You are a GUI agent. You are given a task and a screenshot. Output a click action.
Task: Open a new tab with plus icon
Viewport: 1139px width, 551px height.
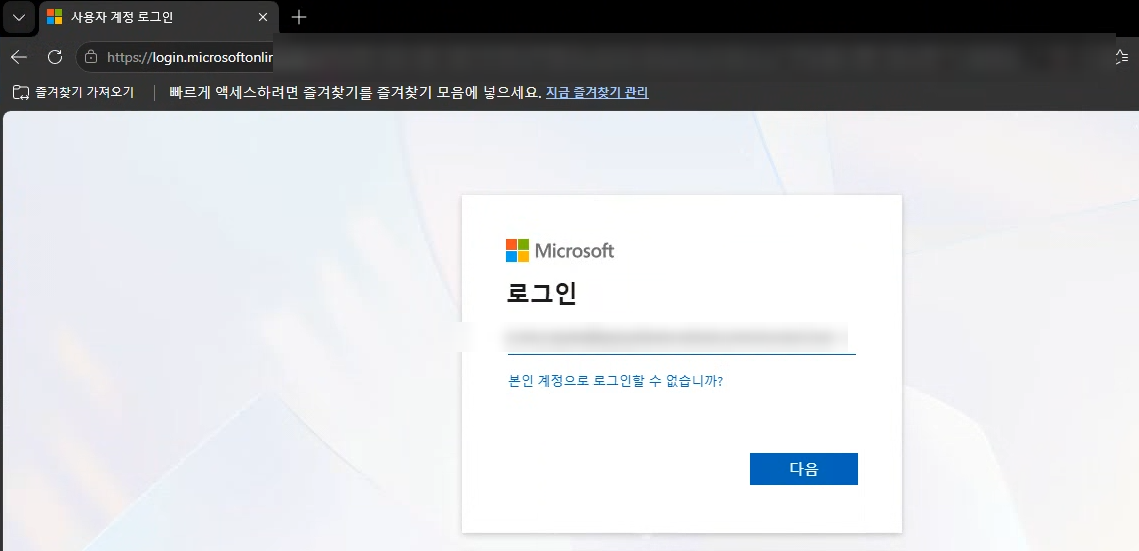[x=299, y=17]
